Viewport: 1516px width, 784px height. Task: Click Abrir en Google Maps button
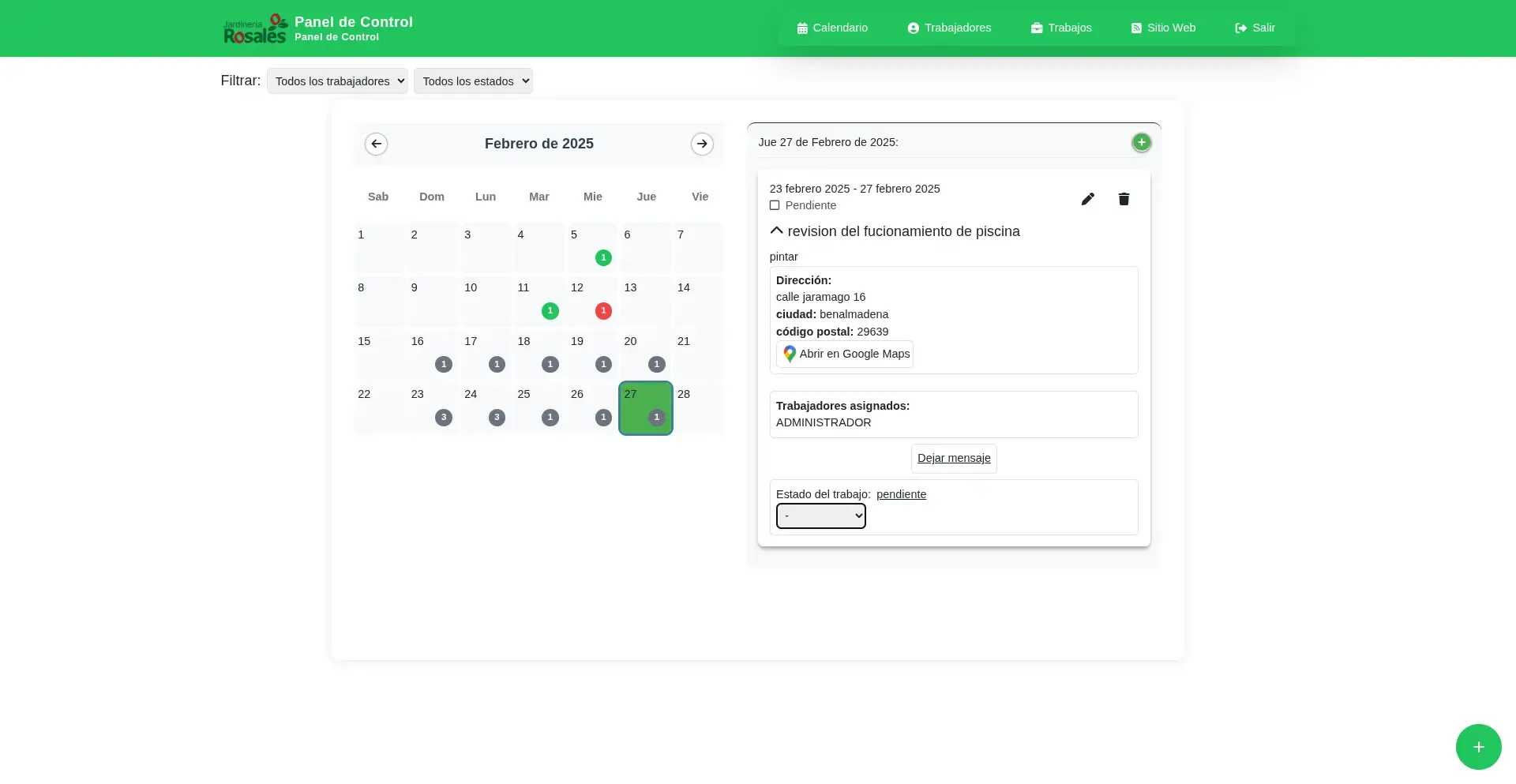pyautogui.click(x=845, y=354)
